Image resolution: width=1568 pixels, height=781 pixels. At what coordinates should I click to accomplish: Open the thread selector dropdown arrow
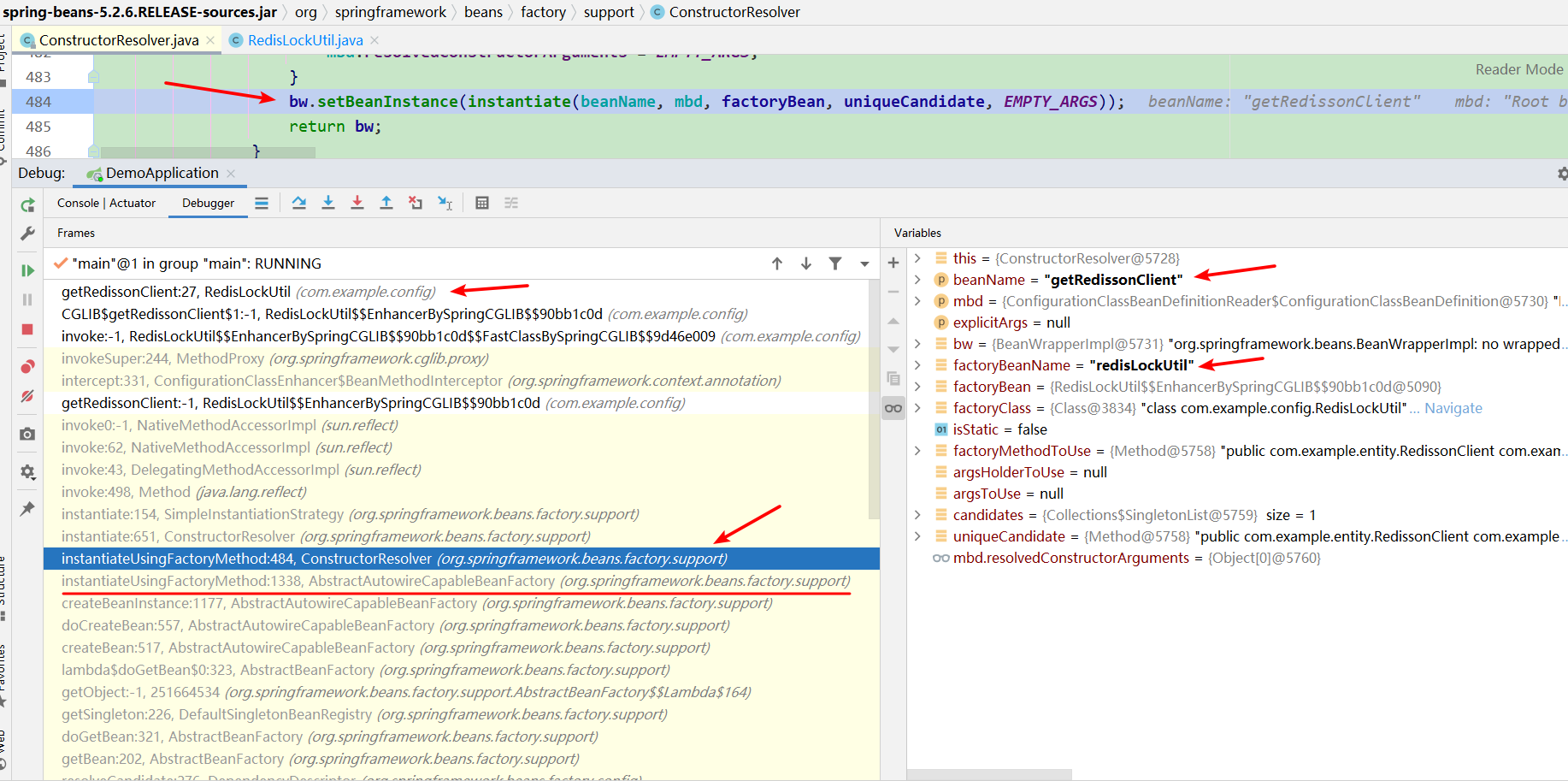864,263
